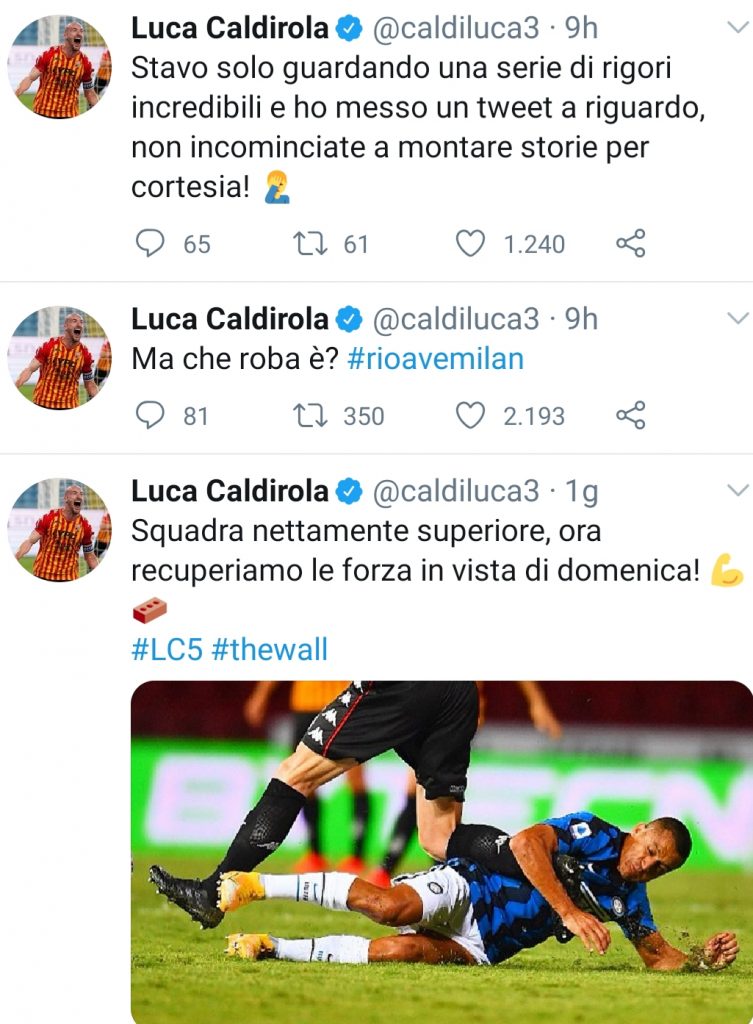Open the chevron menu on #rioavemilan tweet

[737, 319]
